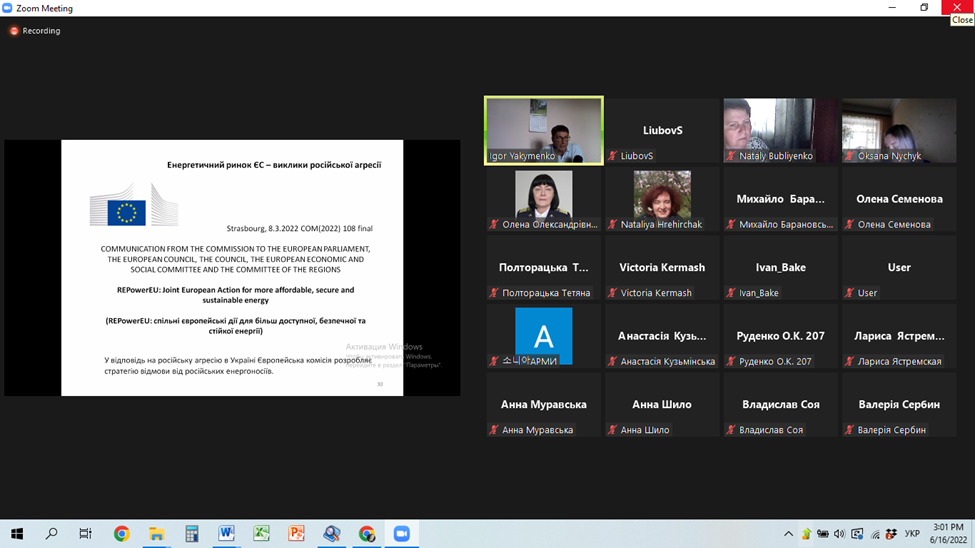
Task: Open Word from the taskbar
Action: (227, 534)
